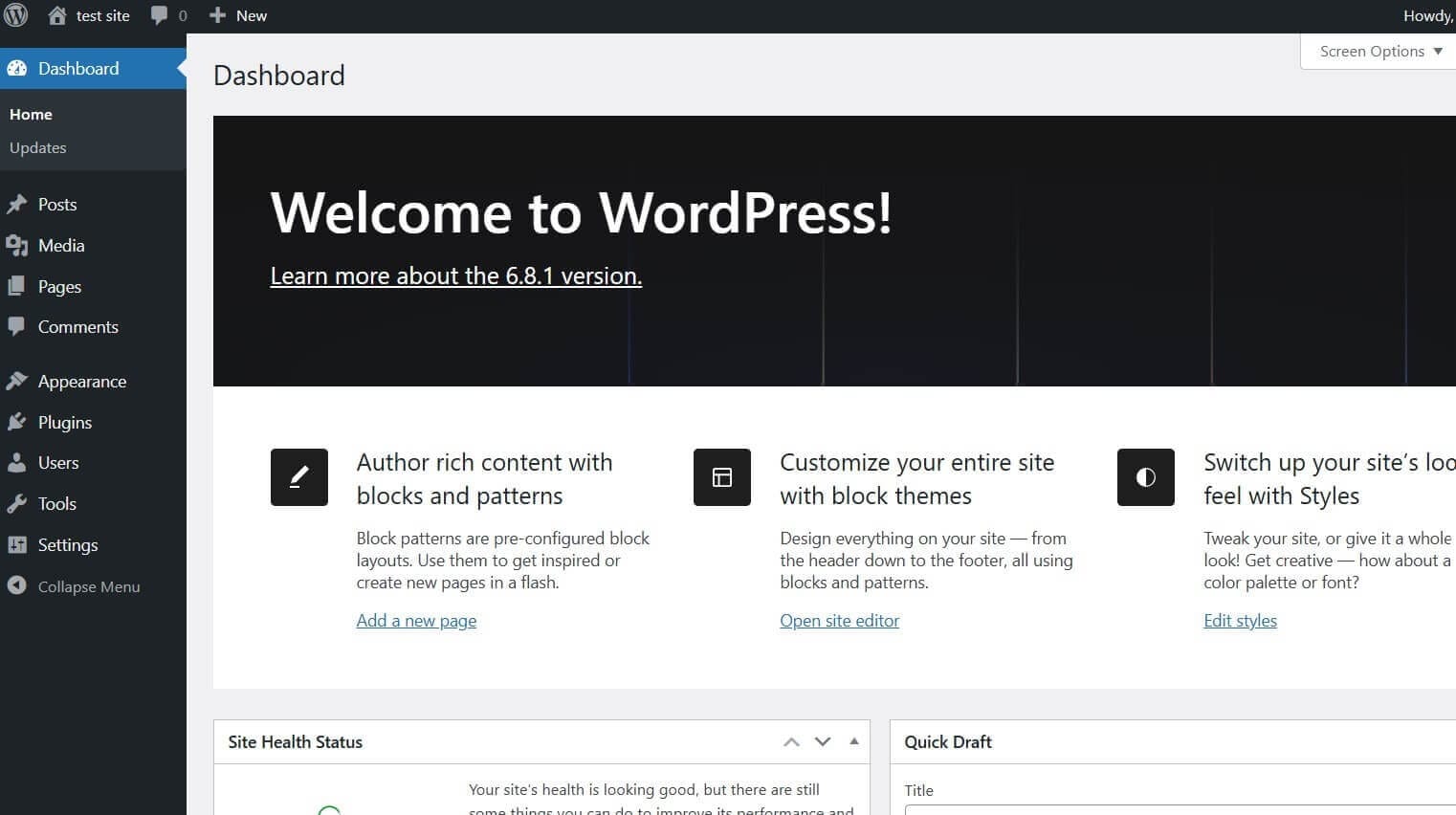Open the Dashboard menu item
Viewport: 1456px width, 815px height.
click(93, 68)
